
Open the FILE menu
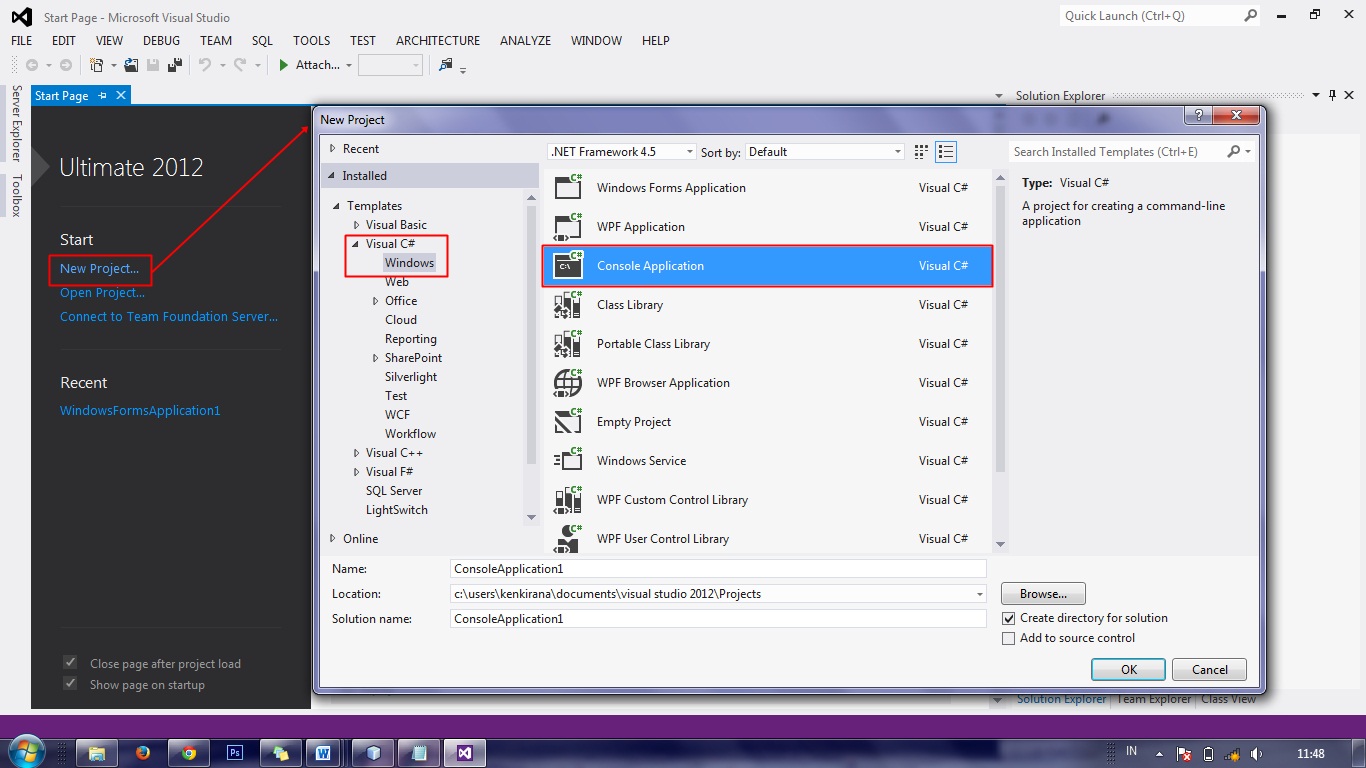pyautogui.click(x=21, y=41)
